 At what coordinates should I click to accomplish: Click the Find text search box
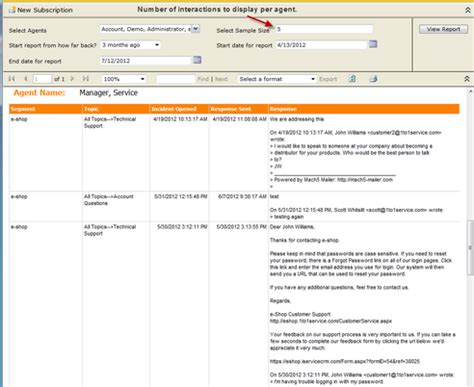click(x=176, y=79)
